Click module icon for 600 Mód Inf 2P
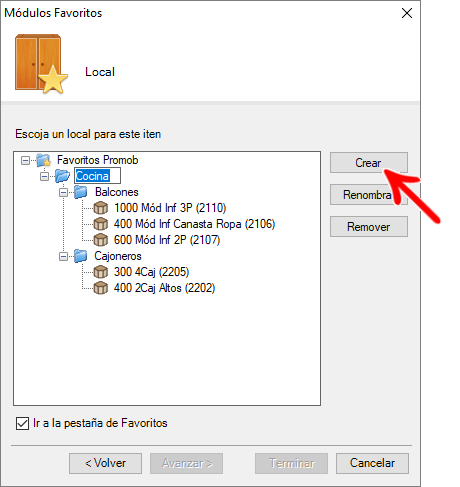Viewport: 460px width, 487px height. pos(100,240)
